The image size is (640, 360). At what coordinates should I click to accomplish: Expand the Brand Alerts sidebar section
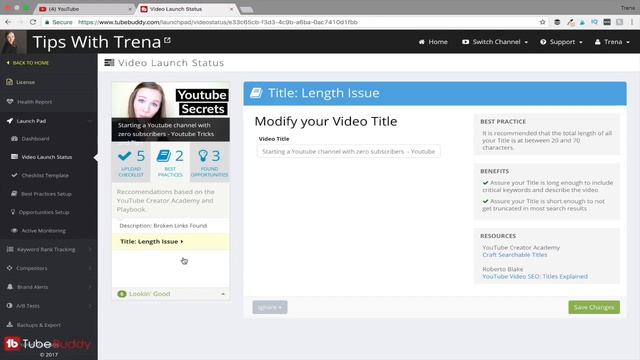[x=90, y=287]
